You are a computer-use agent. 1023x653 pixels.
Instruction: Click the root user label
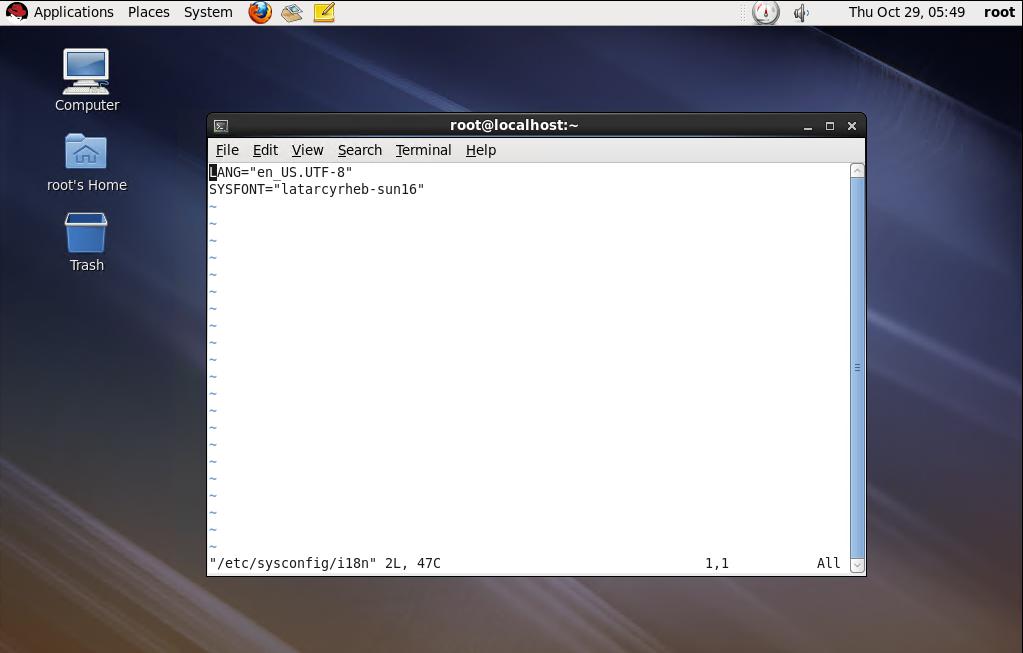999,12
